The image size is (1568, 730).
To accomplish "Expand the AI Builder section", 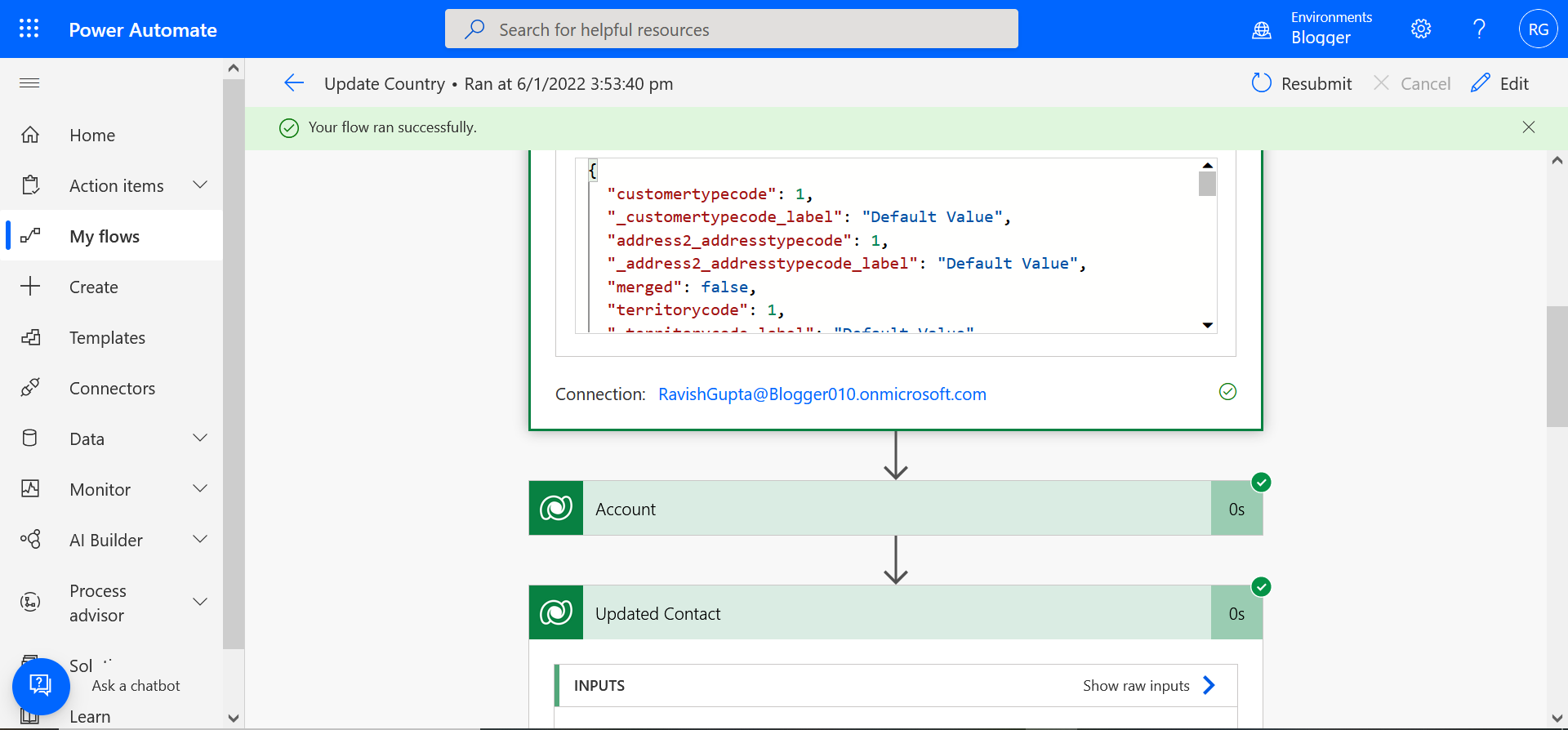I will click(x=200, y=540).
